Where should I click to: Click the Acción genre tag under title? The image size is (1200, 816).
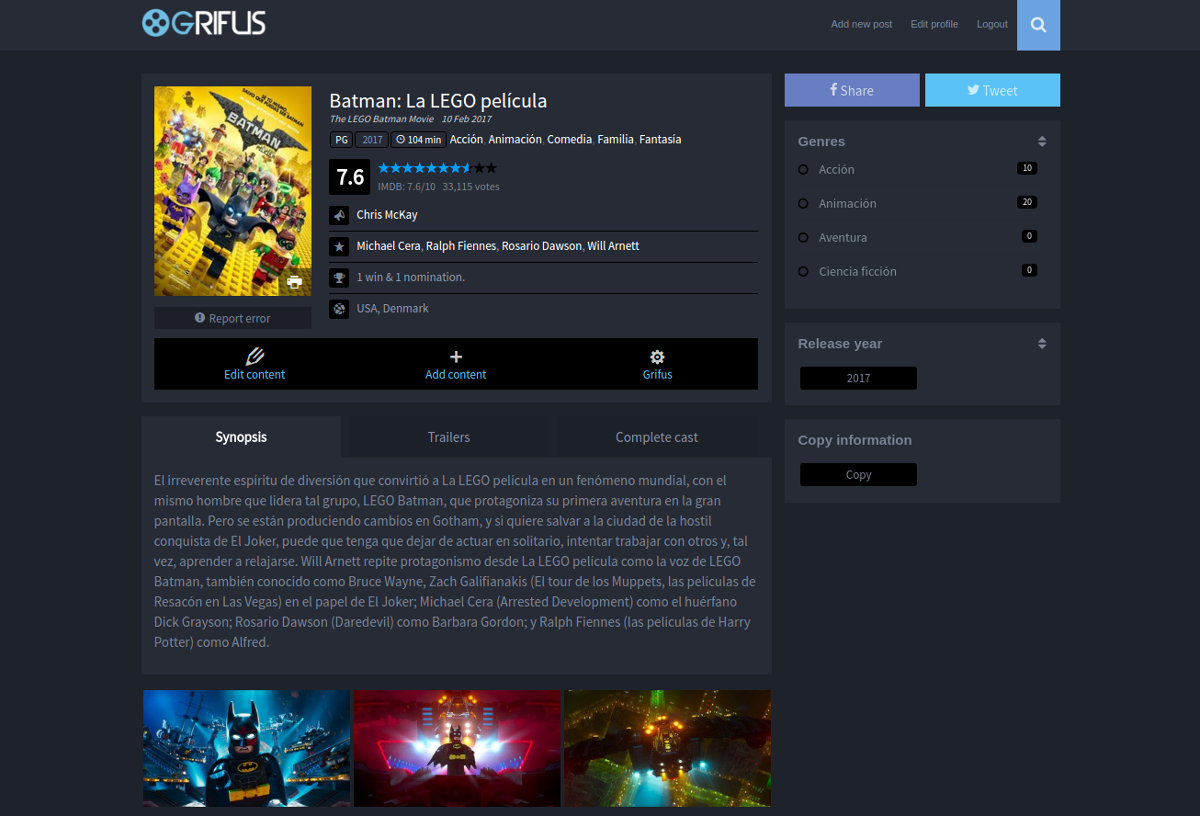(466, 140)
